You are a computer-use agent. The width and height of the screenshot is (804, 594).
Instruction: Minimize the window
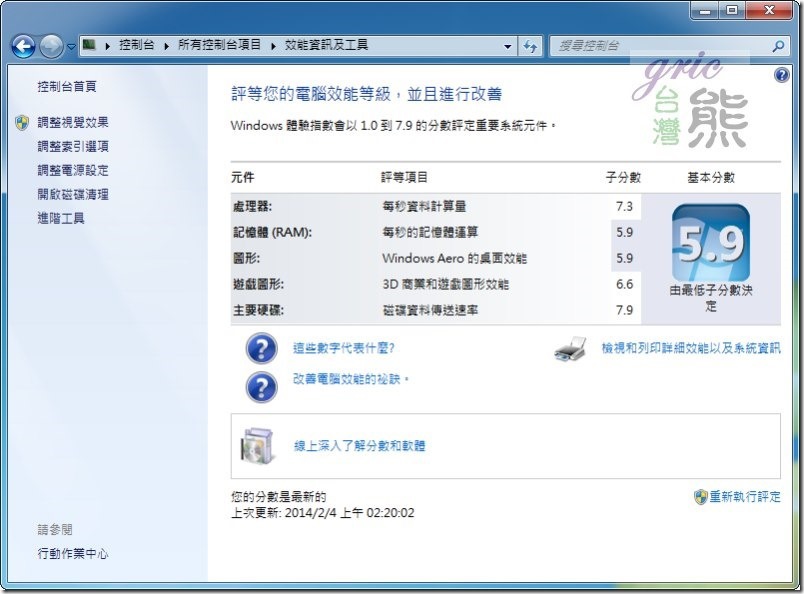pos(705,11)
